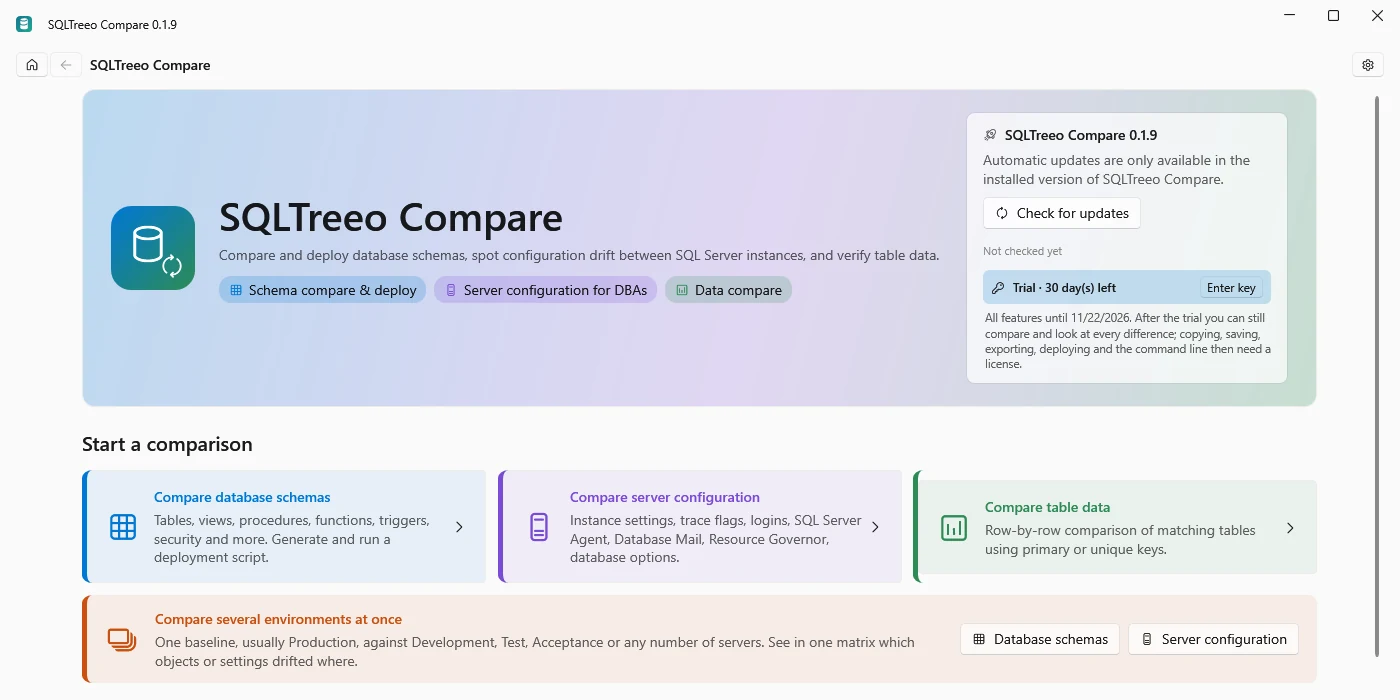Click the Compare database schemas title
Viewport: 1400px width, 700px height.
(242, 497)
